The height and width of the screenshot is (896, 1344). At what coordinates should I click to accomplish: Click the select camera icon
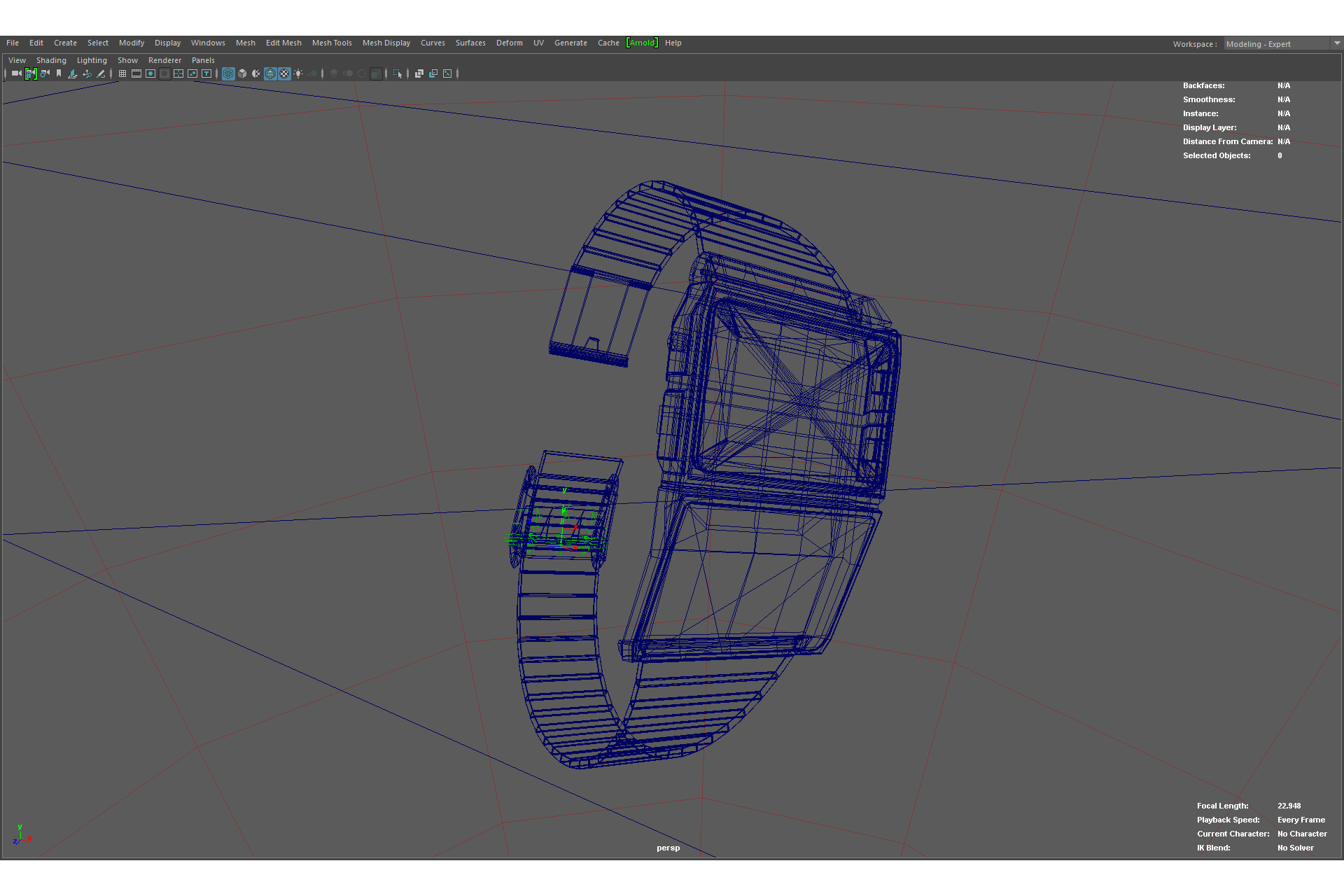(x=16, y=73)
